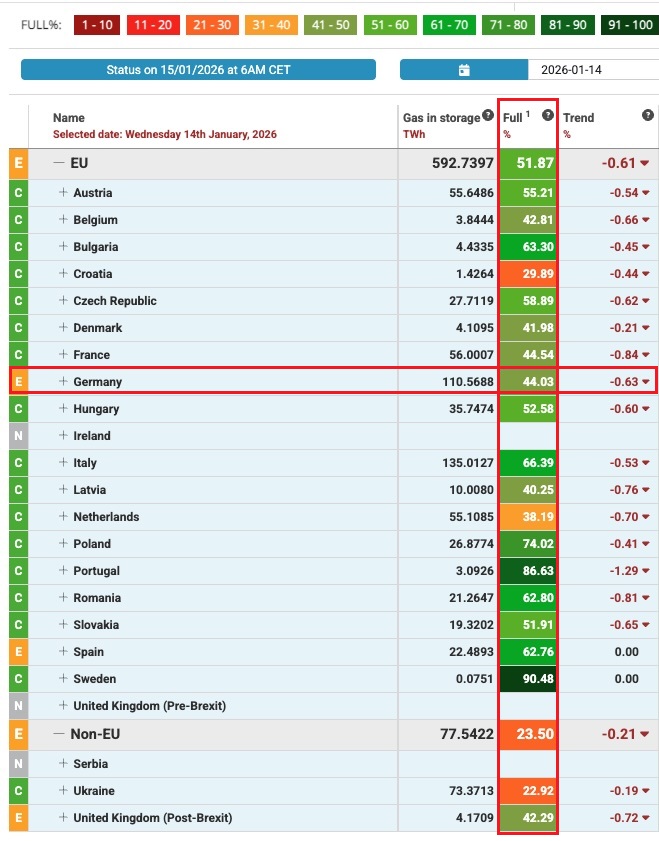Click EU gas in storage value 592.7397

[x=463, y=163]
